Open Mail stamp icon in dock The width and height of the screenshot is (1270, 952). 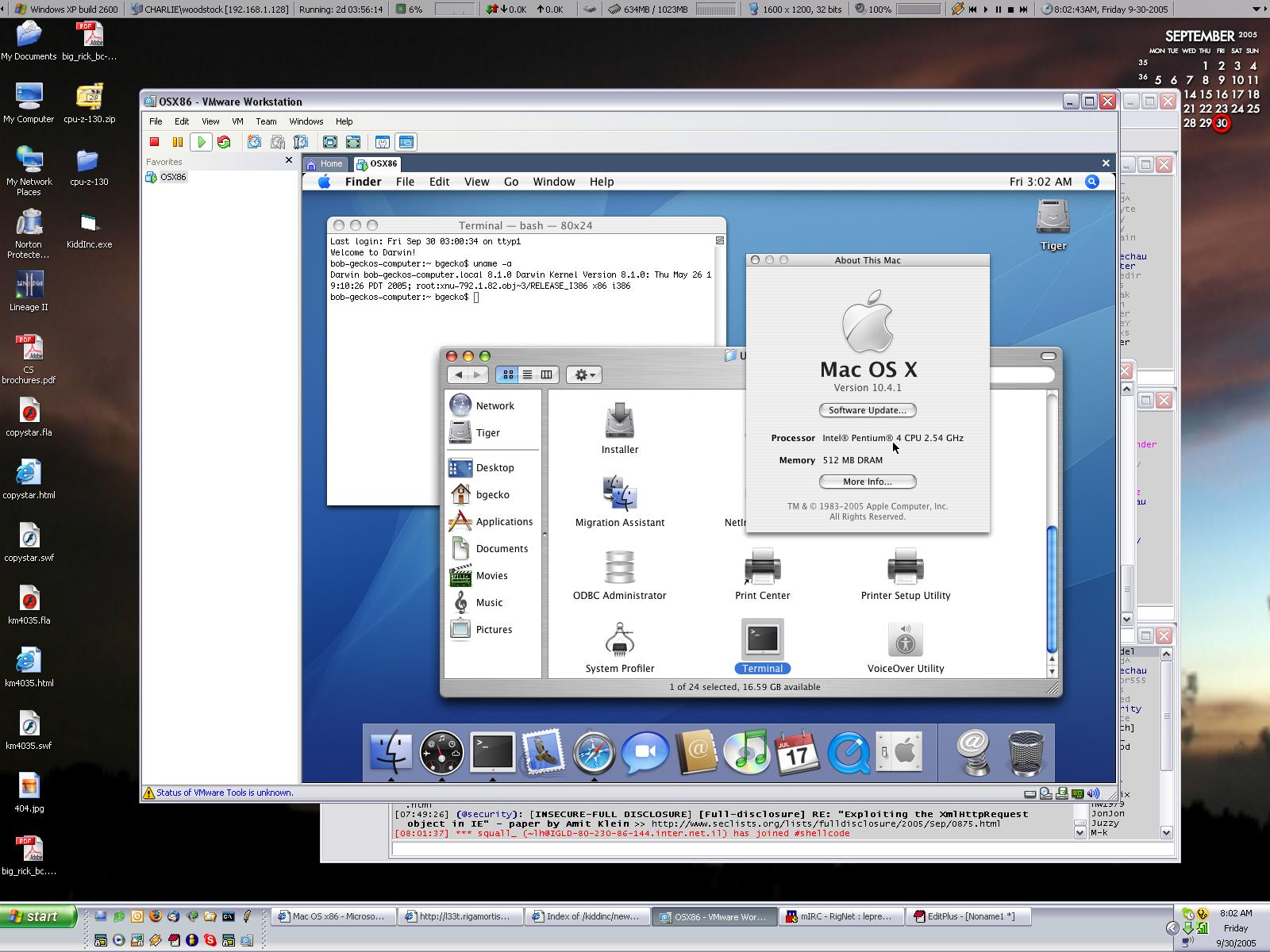click(x=544, y=752)
